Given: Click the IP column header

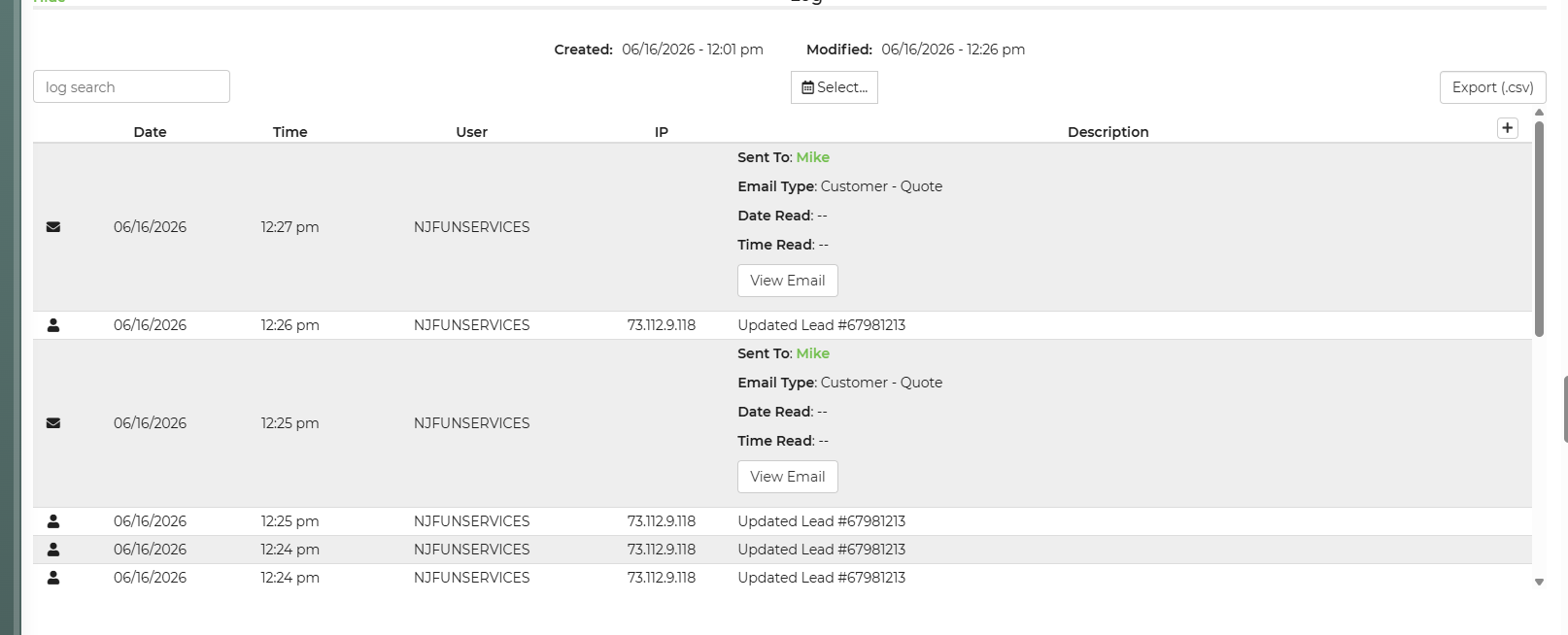Looking at the screenshot, I should (x=662, y=132).
